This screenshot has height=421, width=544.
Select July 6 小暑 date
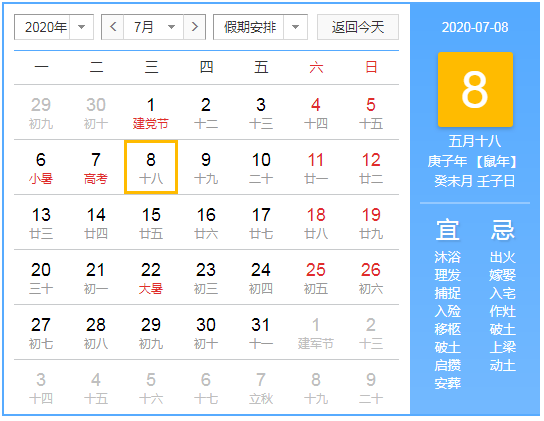[x=41, y=168]
